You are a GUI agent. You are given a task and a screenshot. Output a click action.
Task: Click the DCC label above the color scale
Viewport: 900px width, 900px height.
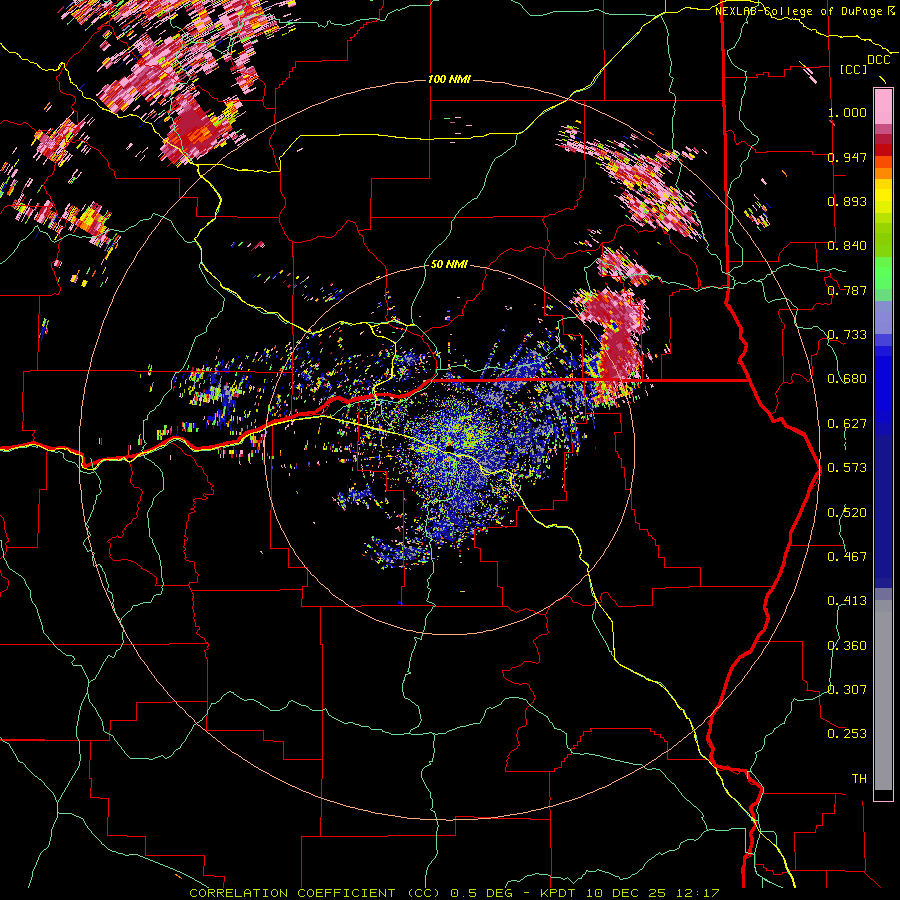[x=878, y=60]
